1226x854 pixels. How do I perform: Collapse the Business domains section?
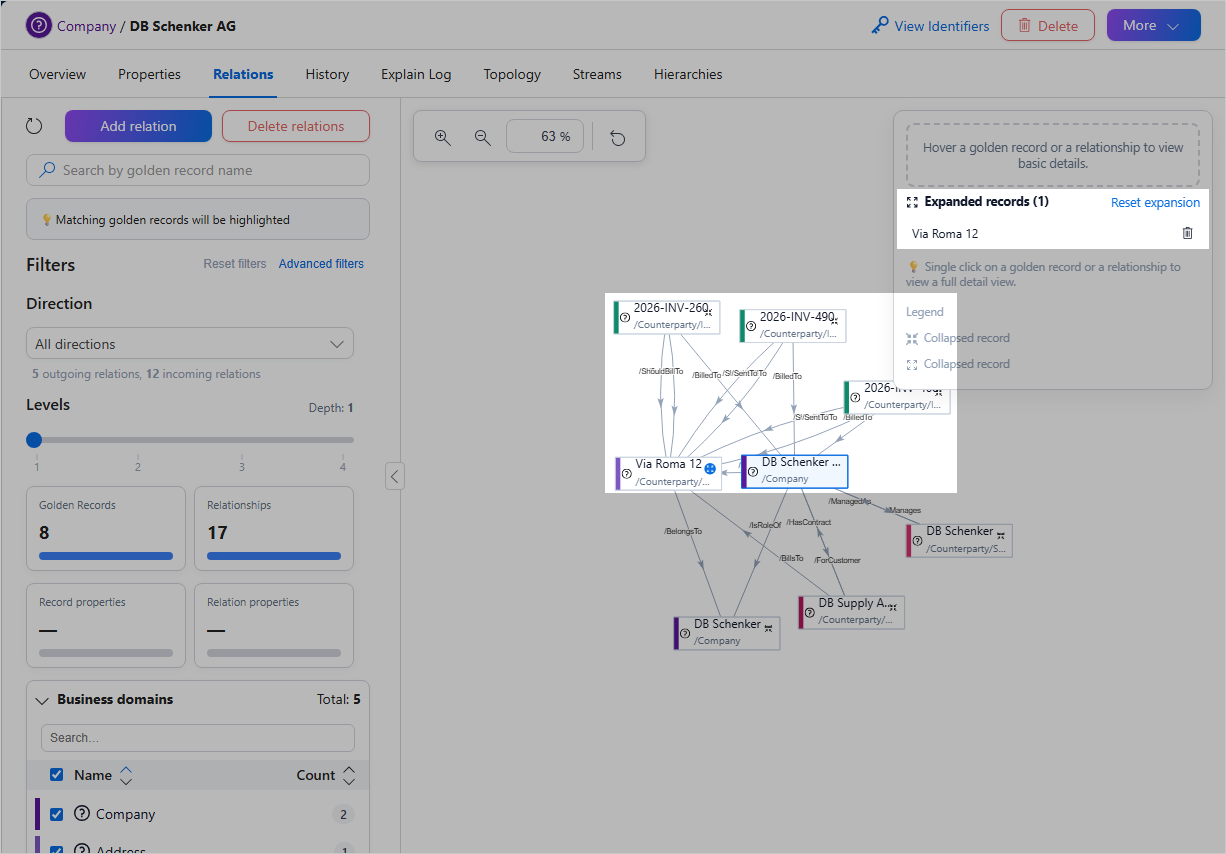pyautogui.click(x=42, y=700)
